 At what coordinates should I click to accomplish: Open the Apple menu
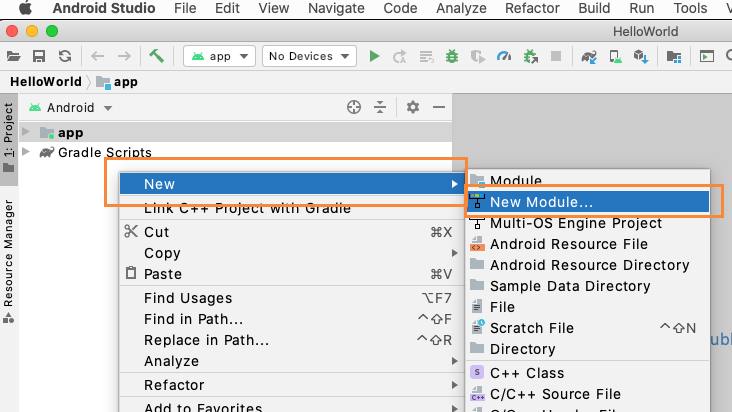pos(25,8)
